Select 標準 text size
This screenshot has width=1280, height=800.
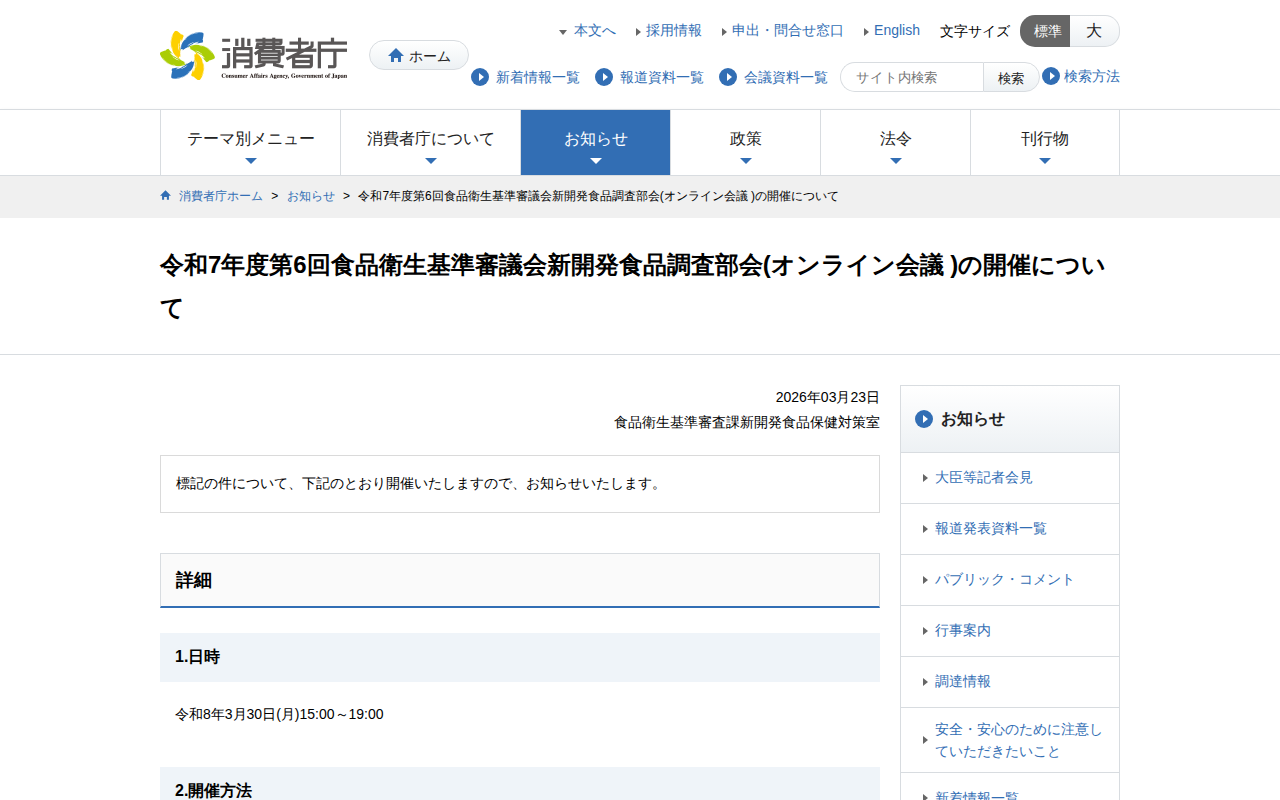tap(1045, 31)
